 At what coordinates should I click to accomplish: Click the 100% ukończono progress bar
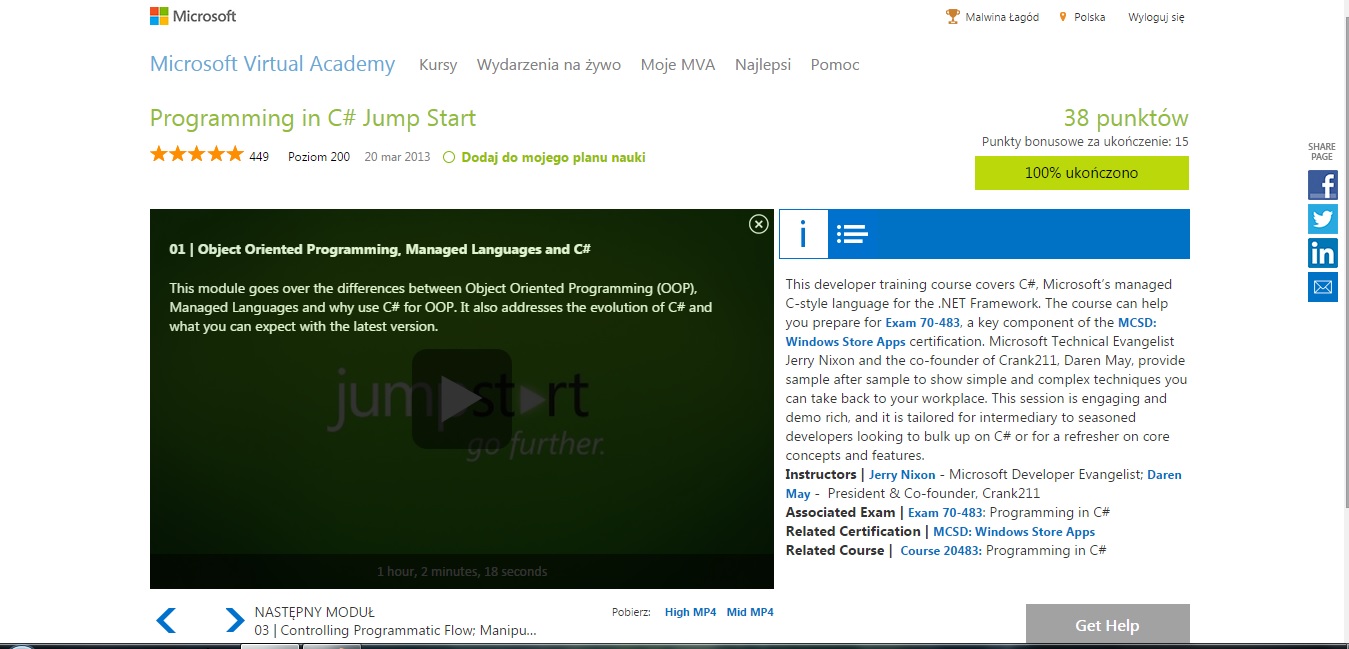1081,173
